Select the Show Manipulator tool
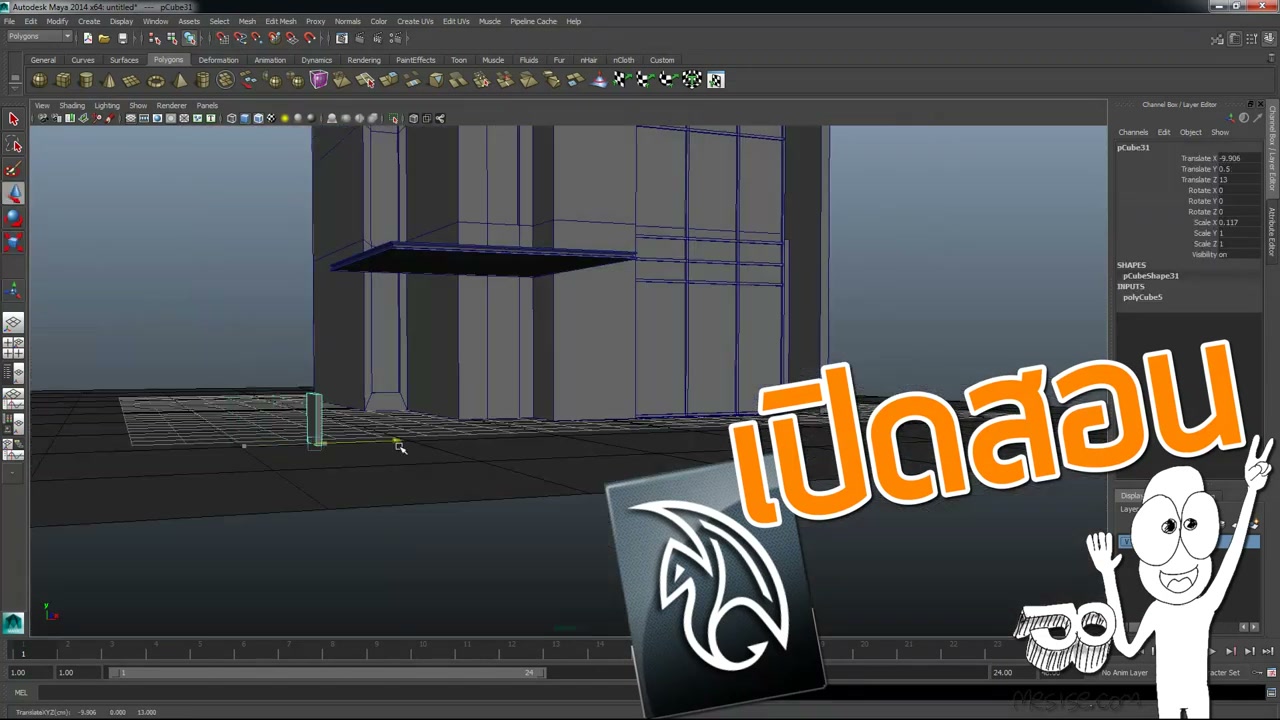This screenshot has height=720, width=1280. (13, 290)
